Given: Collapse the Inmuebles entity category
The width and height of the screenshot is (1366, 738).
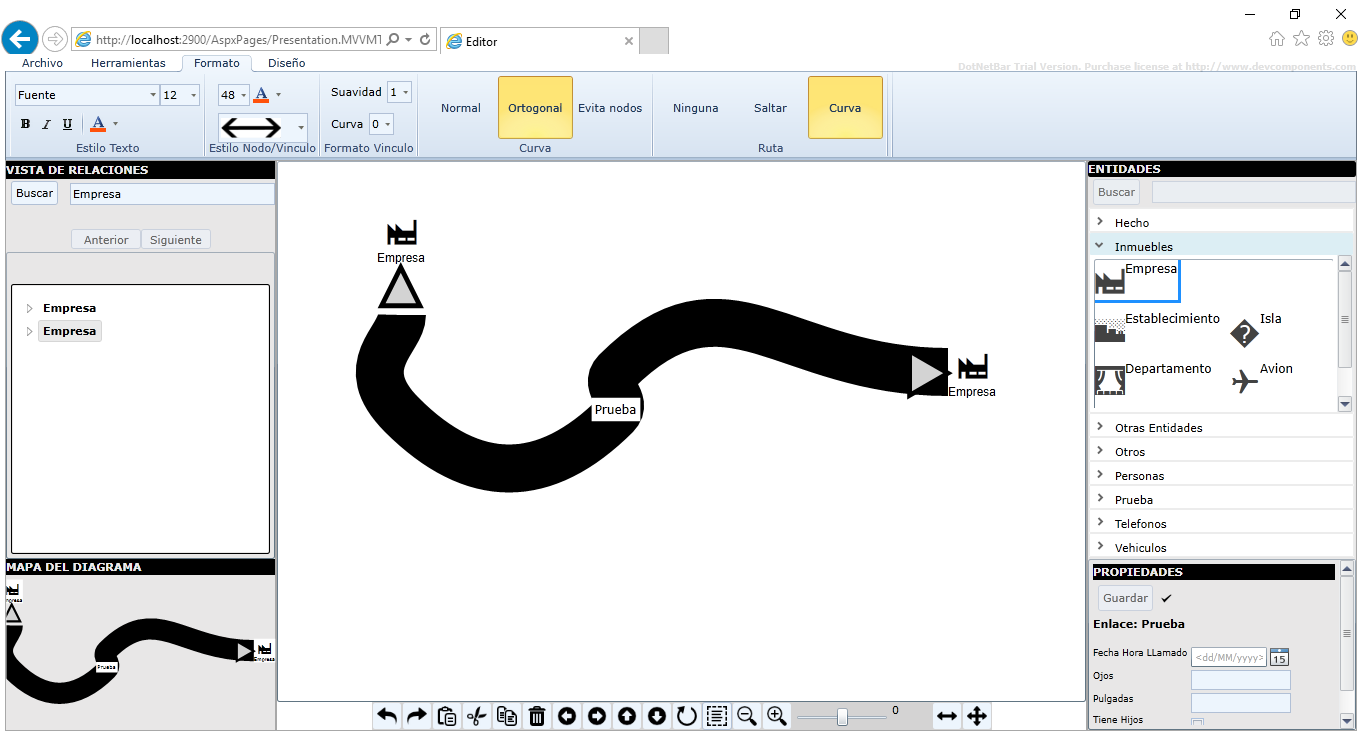Looking at the screenshot, I should coord(1100,246).
